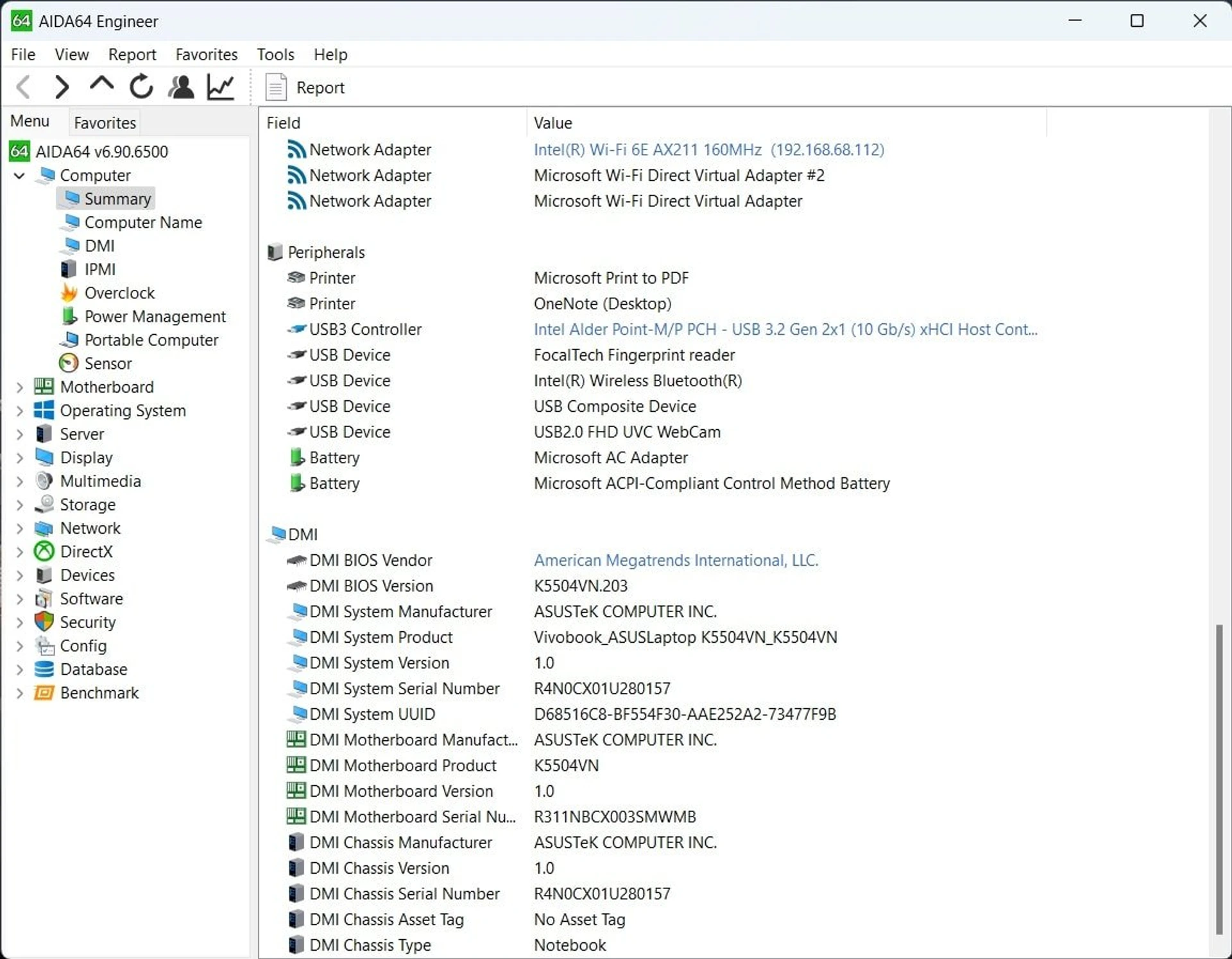Expand the Benchmark tree node
This screenshot has width=1232, height=959.
(x=19, y=693)
